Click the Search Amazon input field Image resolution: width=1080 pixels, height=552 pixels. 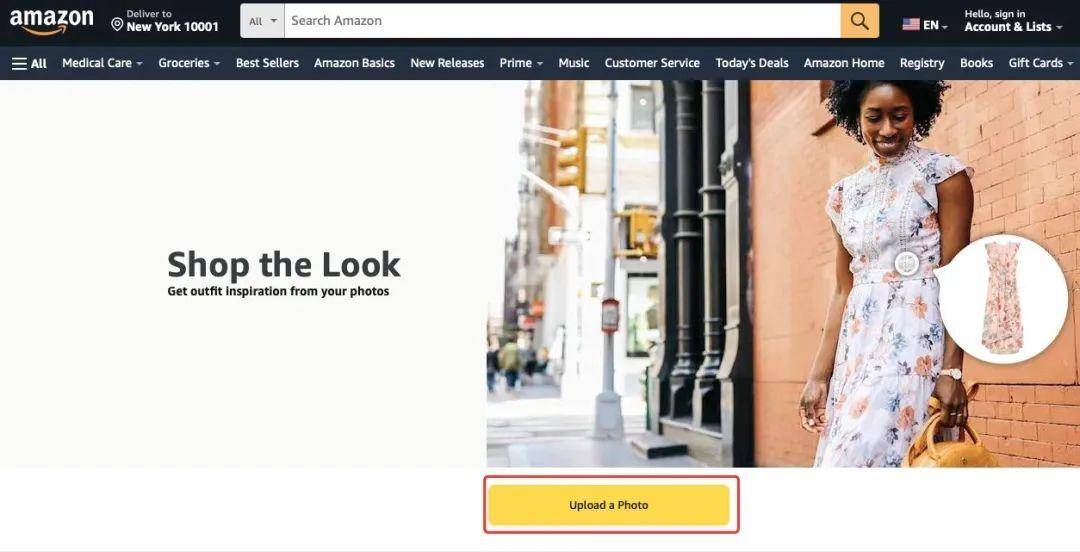(x=562, y=21)
